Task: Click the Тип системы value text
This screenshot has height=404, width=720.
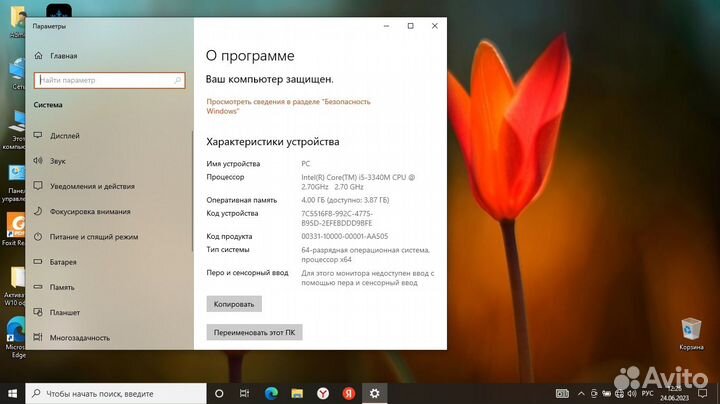Action: (x=366, y=255)
